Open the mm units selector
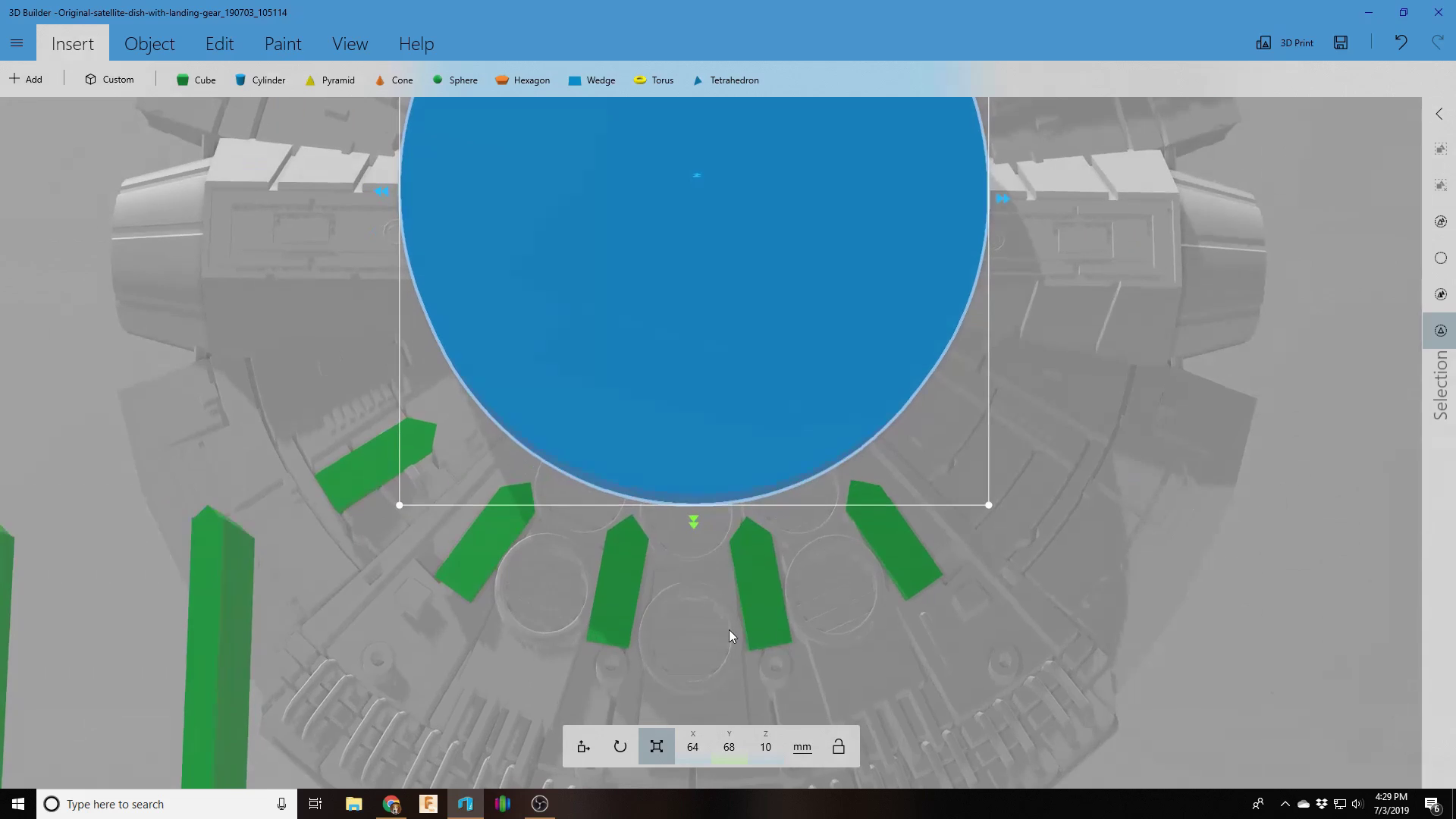Image resolution: width=1456 pixels, height=819 pixels. coord(802,747)
